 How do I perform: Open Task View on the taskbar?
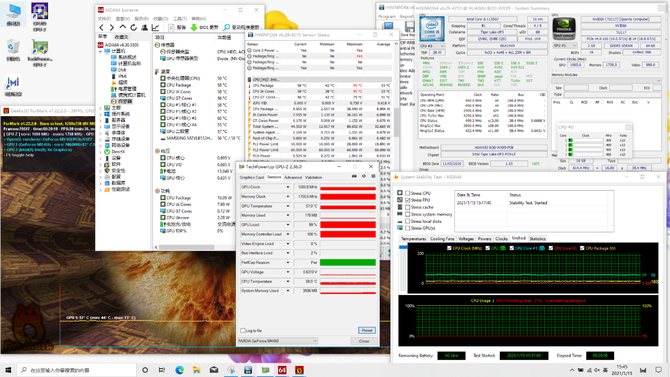162,370
